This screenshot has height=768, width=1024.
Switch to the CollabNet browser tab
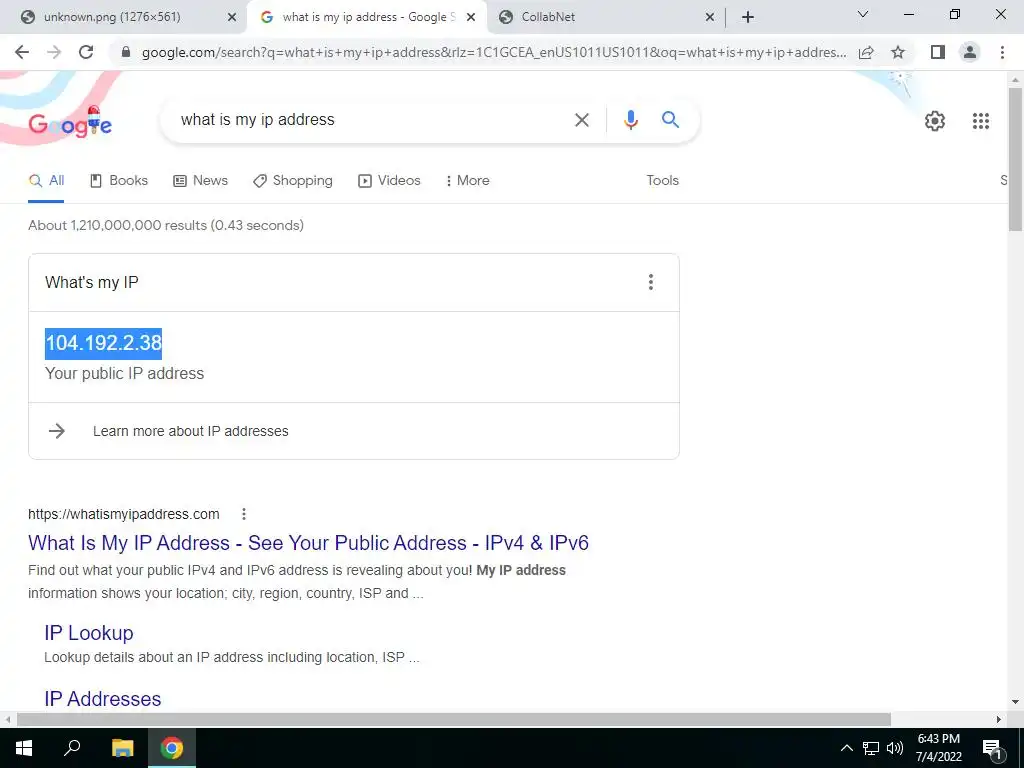click(607, 17)
